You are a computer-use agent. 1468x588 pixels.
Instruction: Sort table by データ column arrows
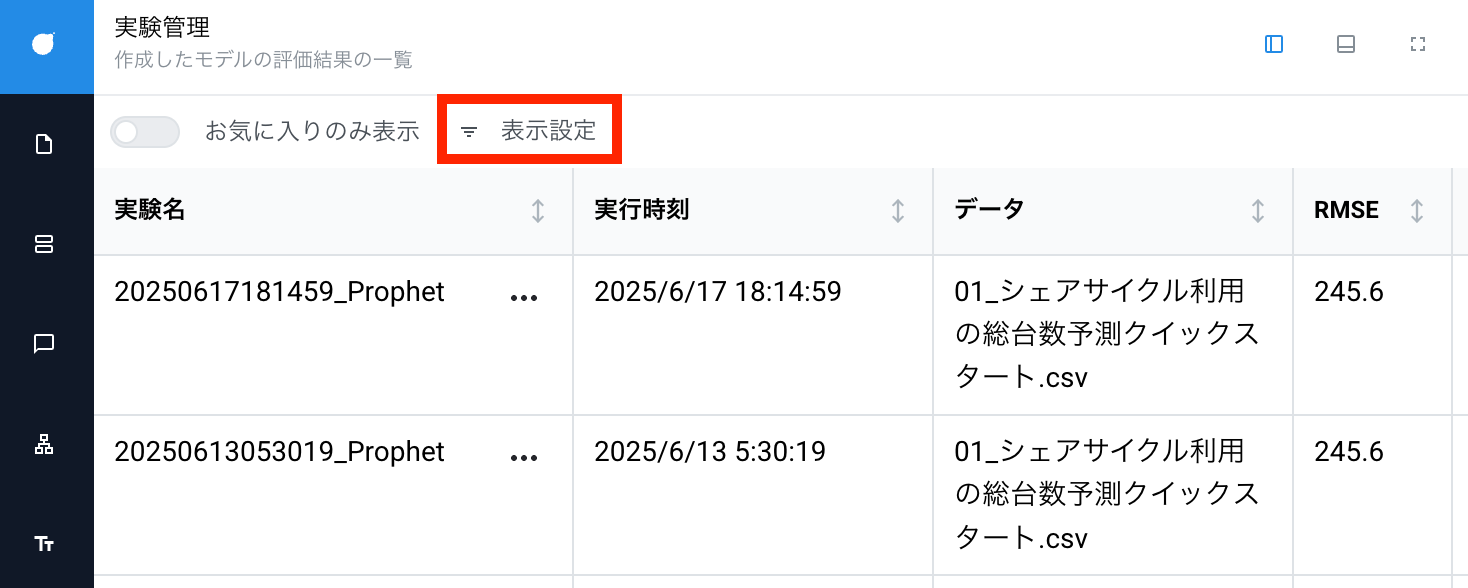click(1258, 211)
